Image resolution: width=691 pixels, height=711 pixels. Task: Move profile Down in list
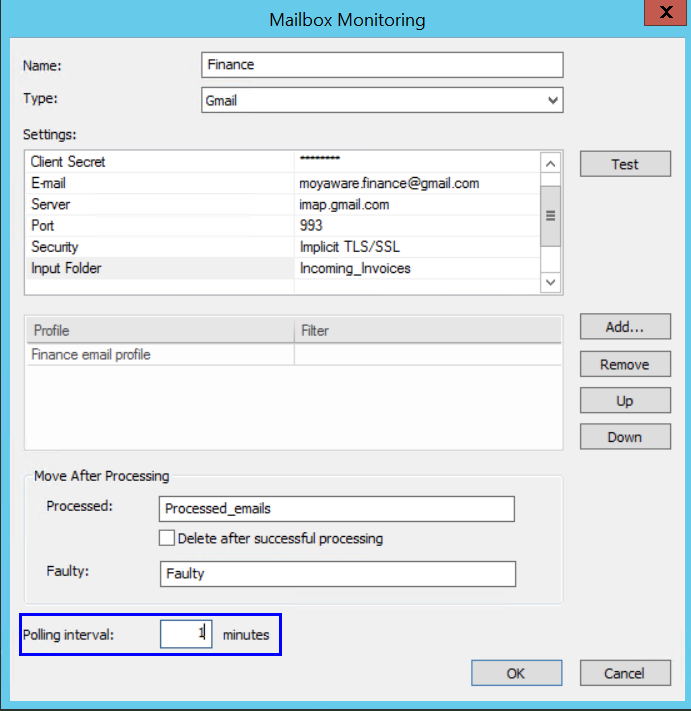624,437
